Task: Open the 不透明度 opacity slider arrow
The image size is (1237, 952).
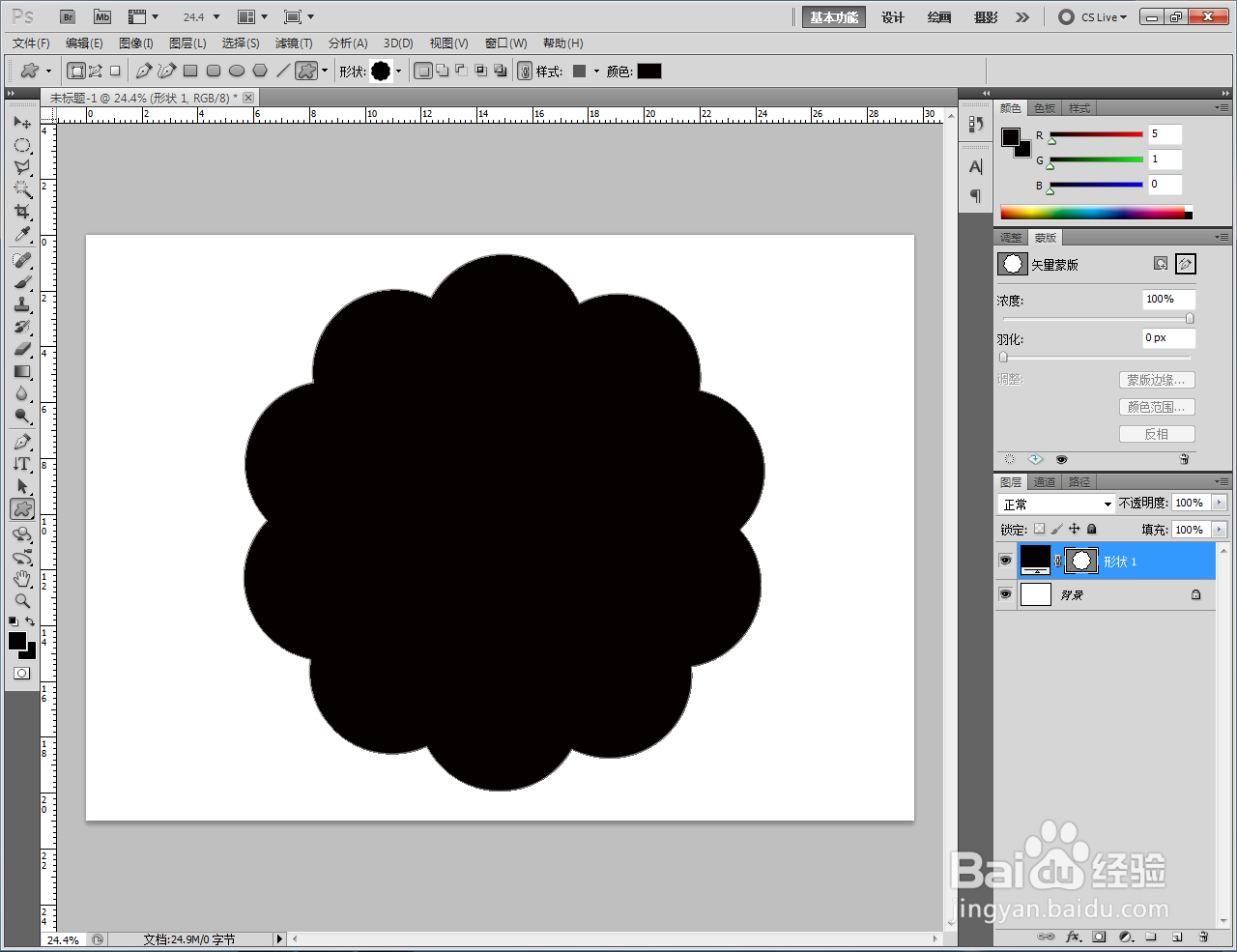Action: [x=1219, y=503]
